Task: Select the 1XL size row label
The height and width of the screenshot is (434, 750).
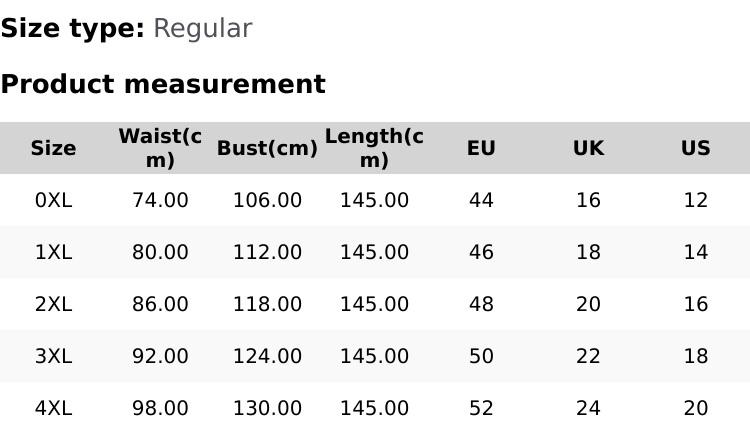Action: pos(53,252)
